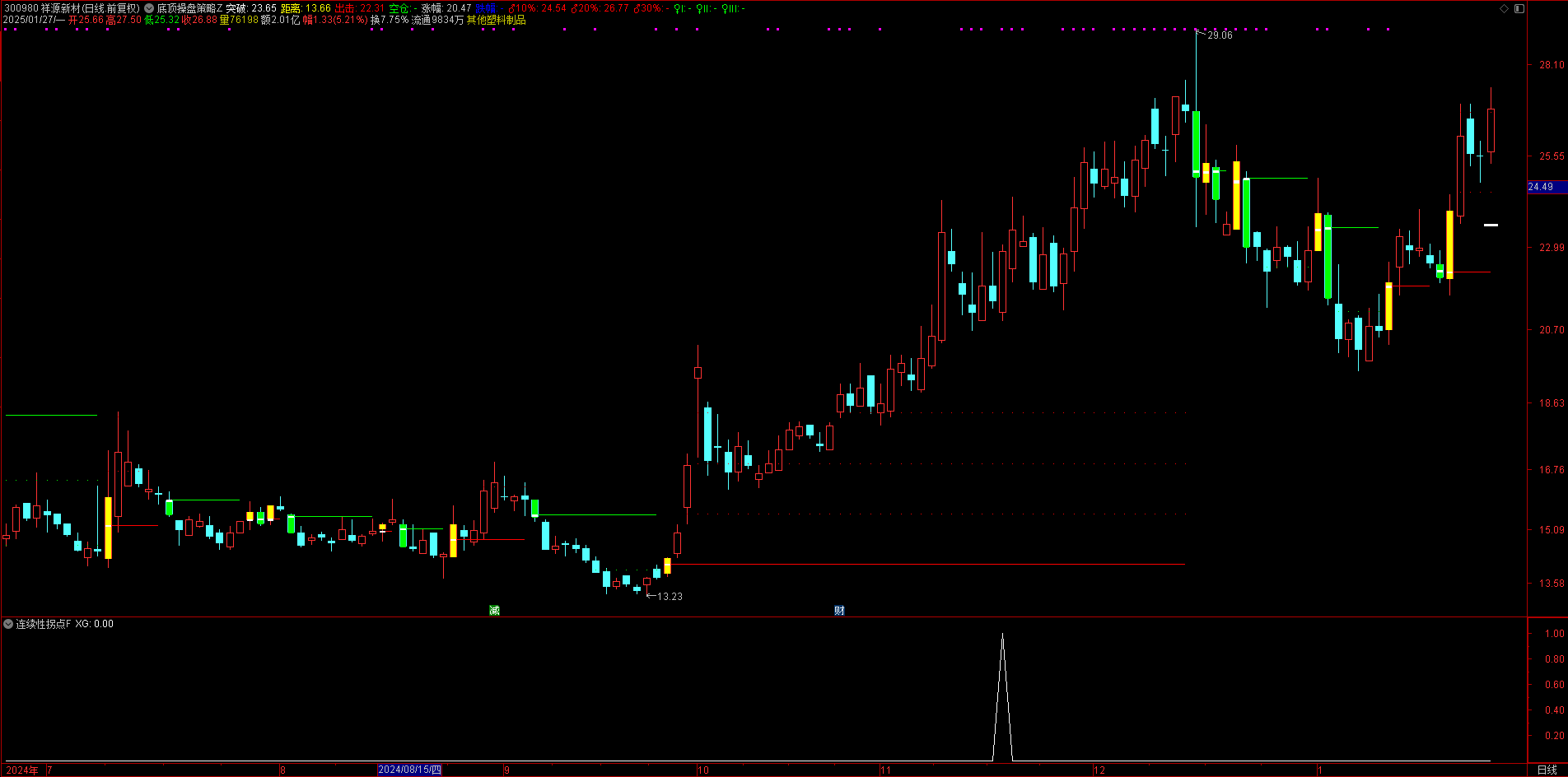Click the 流通9834万 float shares text
Viewport: 1568px width, 777px height.
click(438, 20)
